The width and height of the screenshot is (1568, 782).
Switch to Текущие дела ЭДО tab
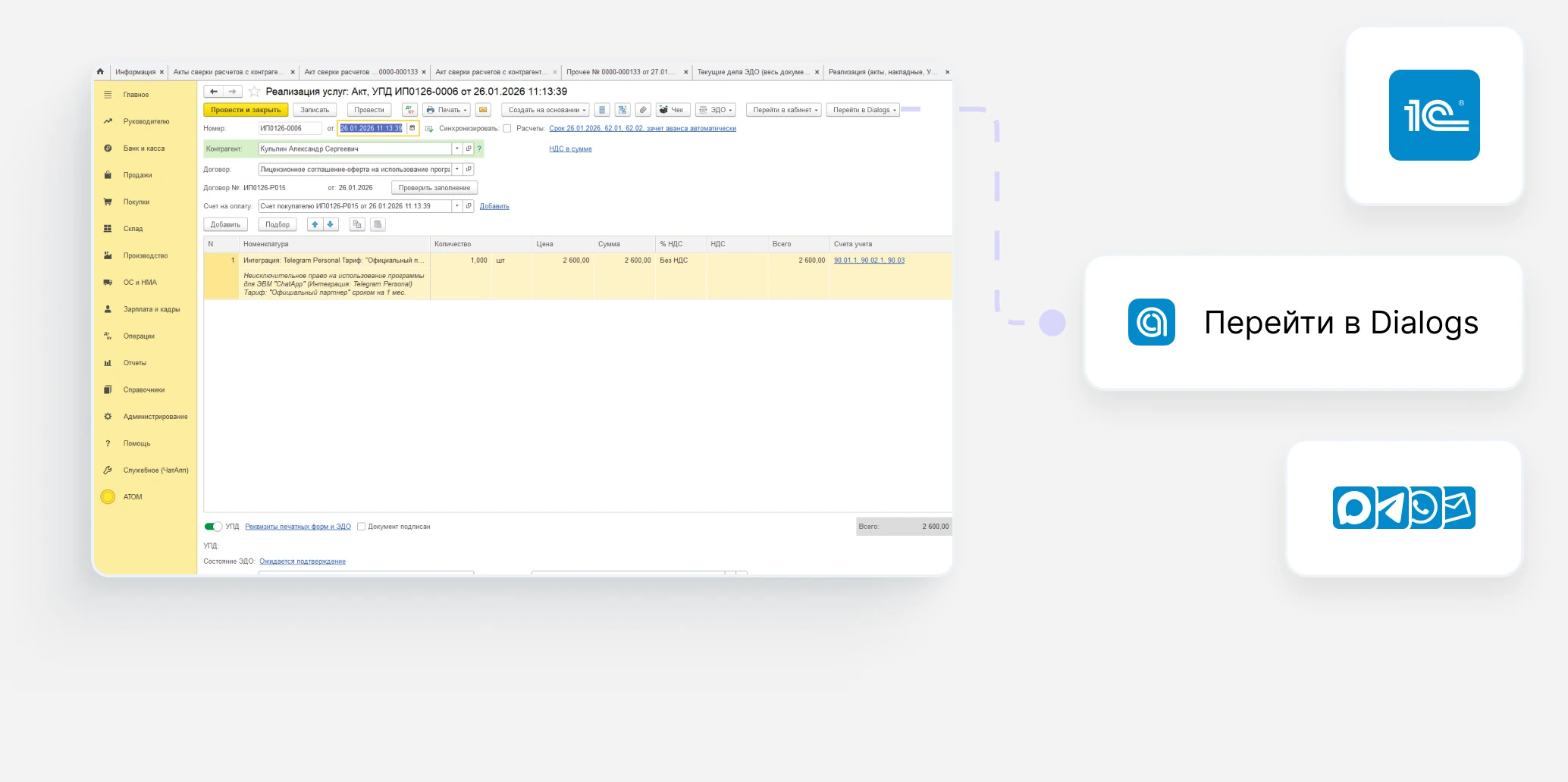coord(753,72)
